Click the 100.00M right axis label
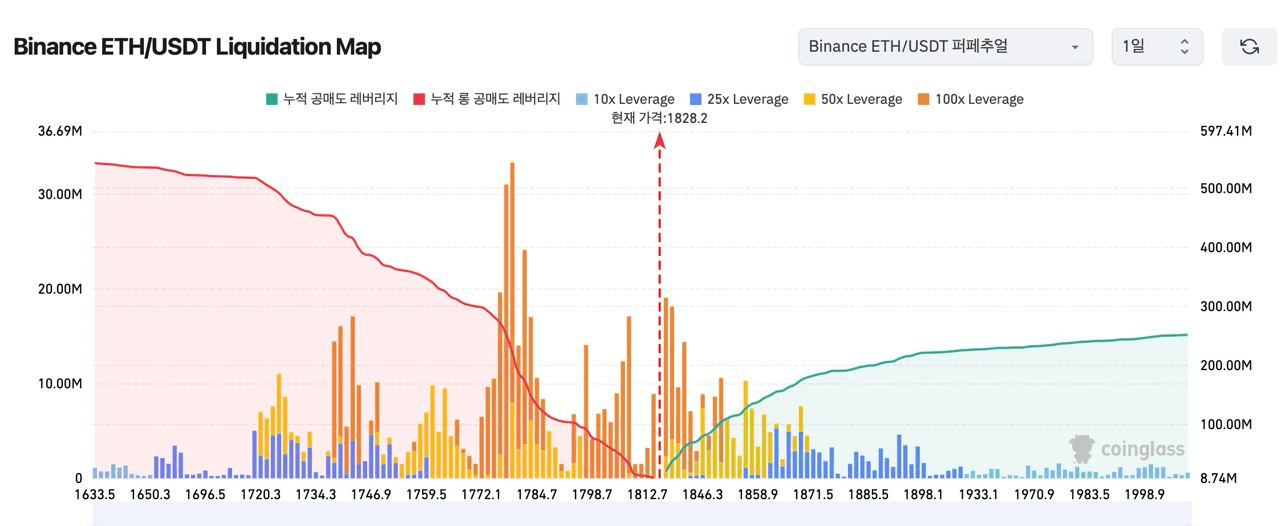This screenshot has height=526, width=1280. tap(1225, 425)
